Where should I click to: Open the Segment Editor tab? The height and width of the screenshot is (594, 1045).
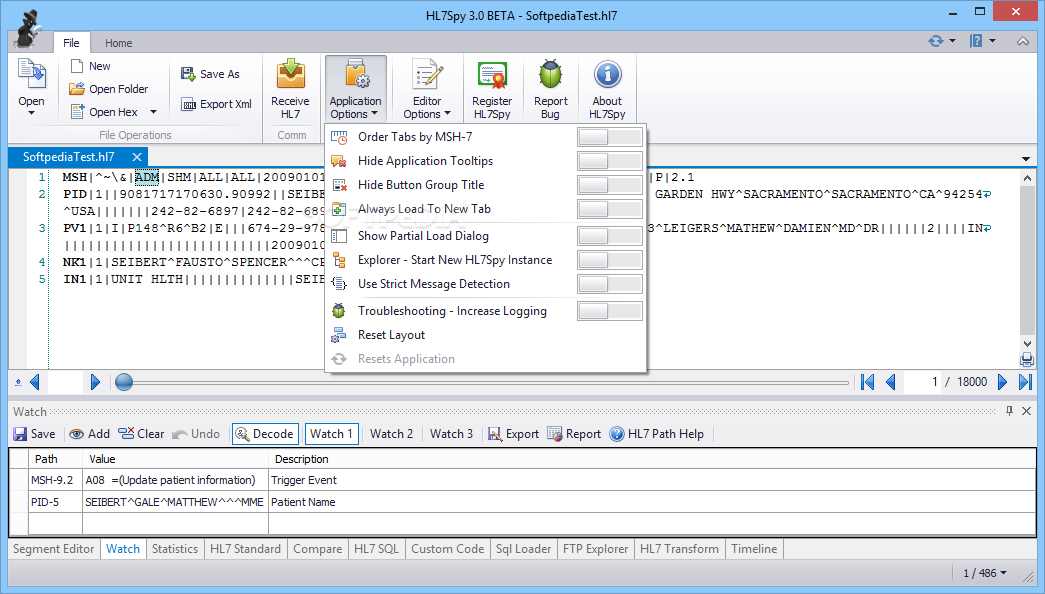53,549
